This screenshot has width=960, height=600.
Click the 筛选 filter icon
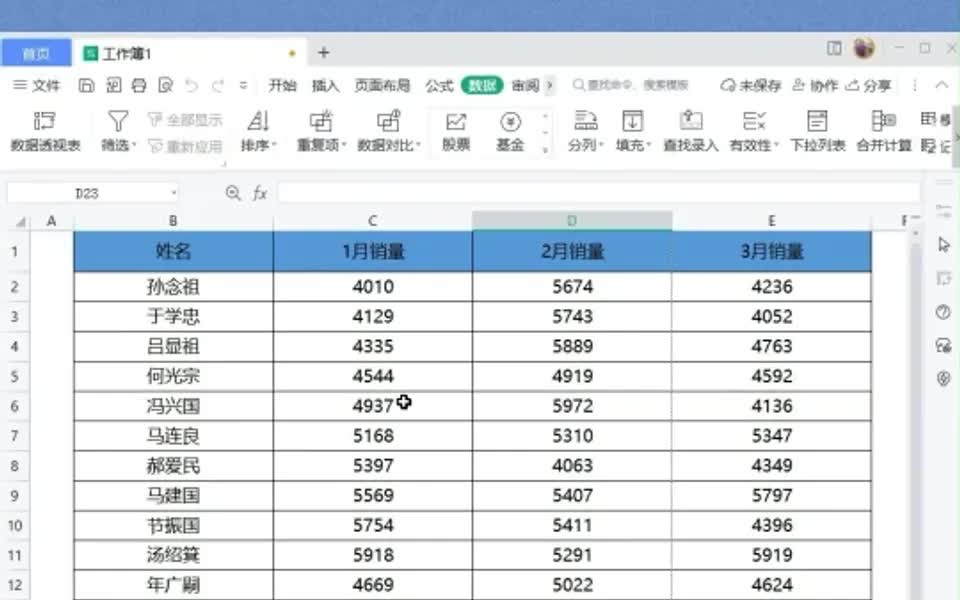(x=118, y=132)
